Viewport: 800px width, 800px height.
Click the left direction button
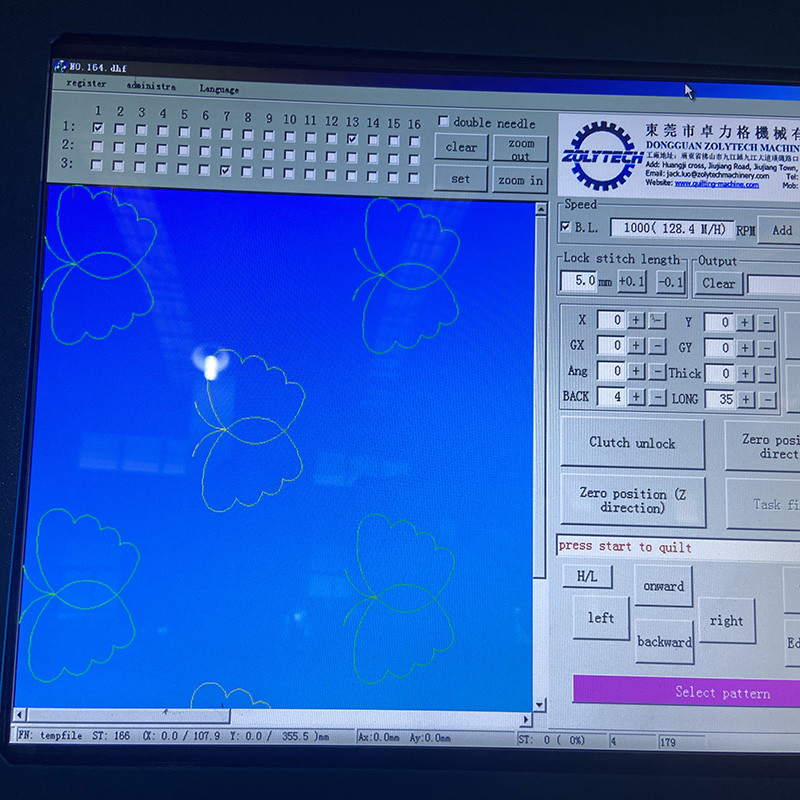coord(601,618)
